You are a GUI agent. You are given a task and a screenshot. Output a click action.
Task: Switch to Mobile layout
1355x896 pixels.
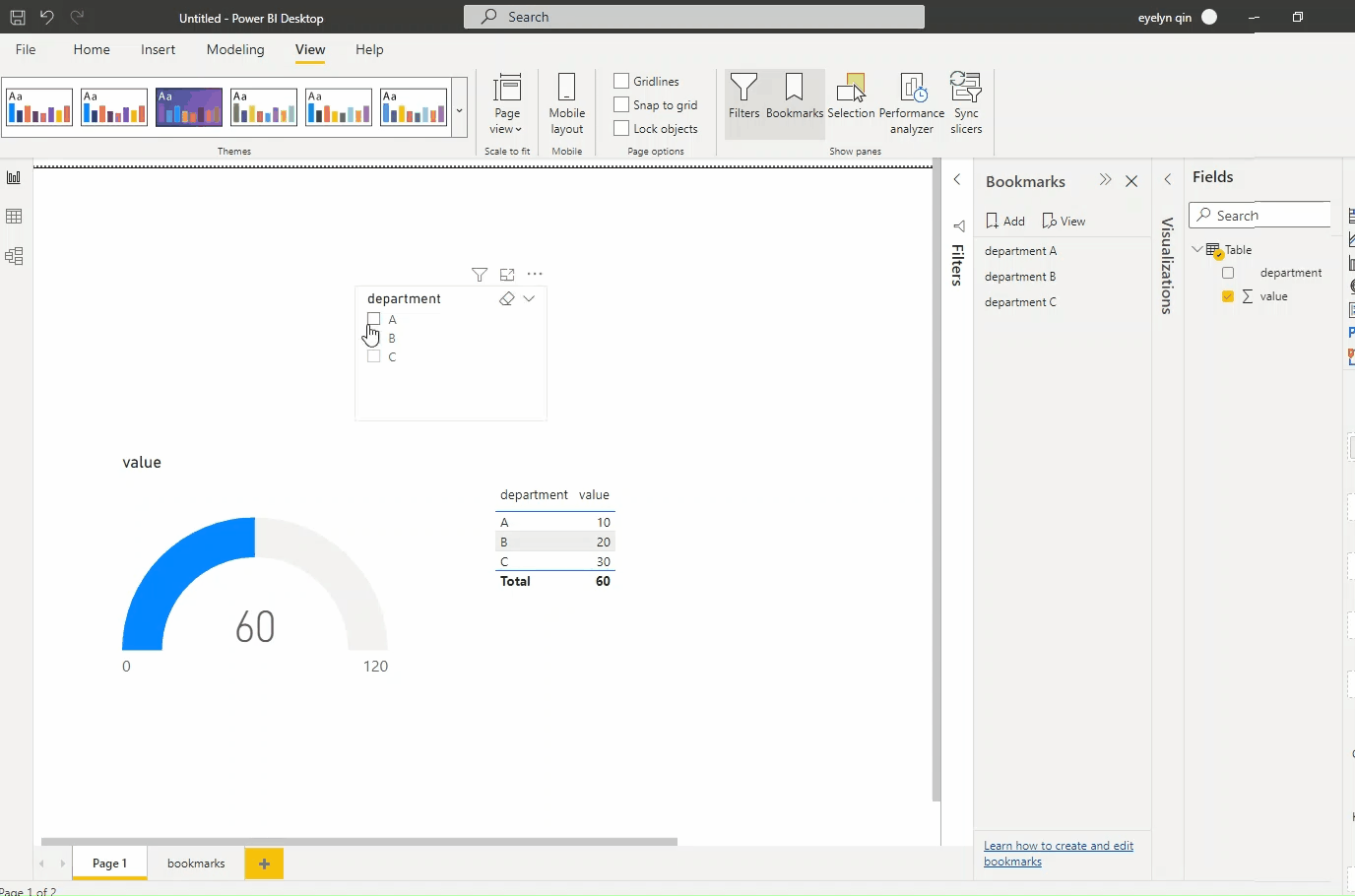[x=567, y=104]
